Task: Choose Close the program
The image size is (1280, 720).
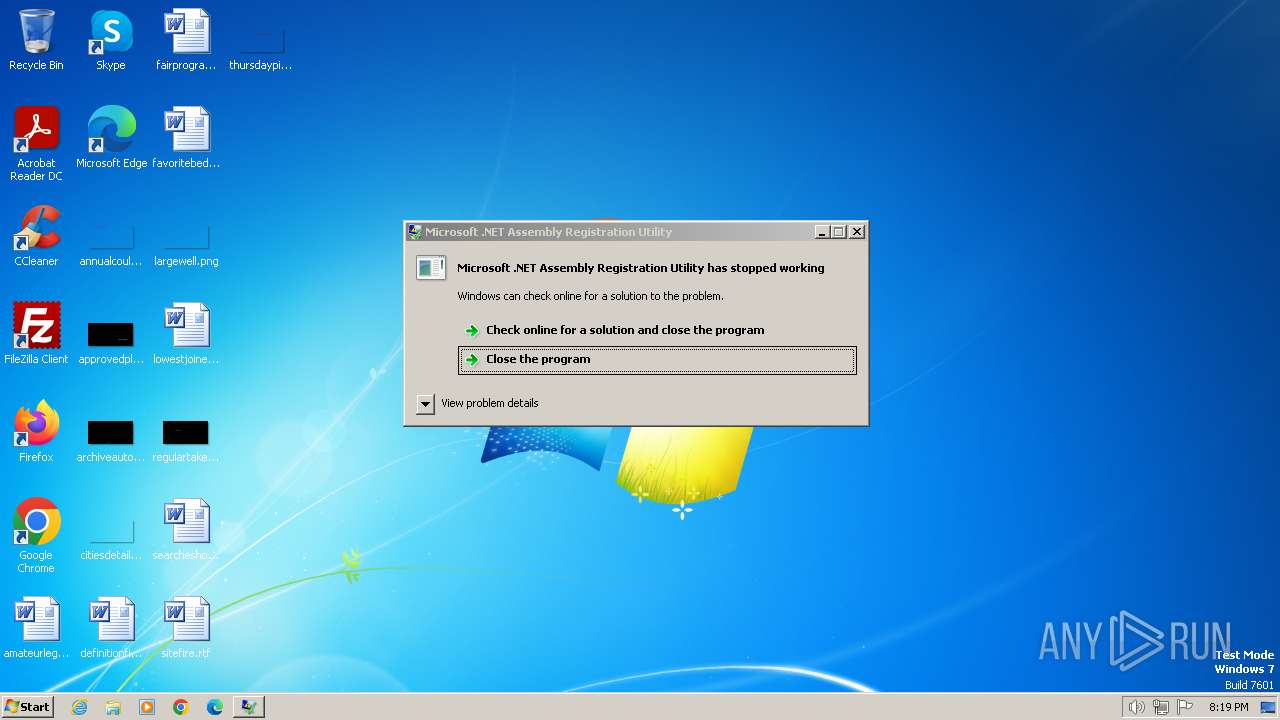Action: coord(657,360)
